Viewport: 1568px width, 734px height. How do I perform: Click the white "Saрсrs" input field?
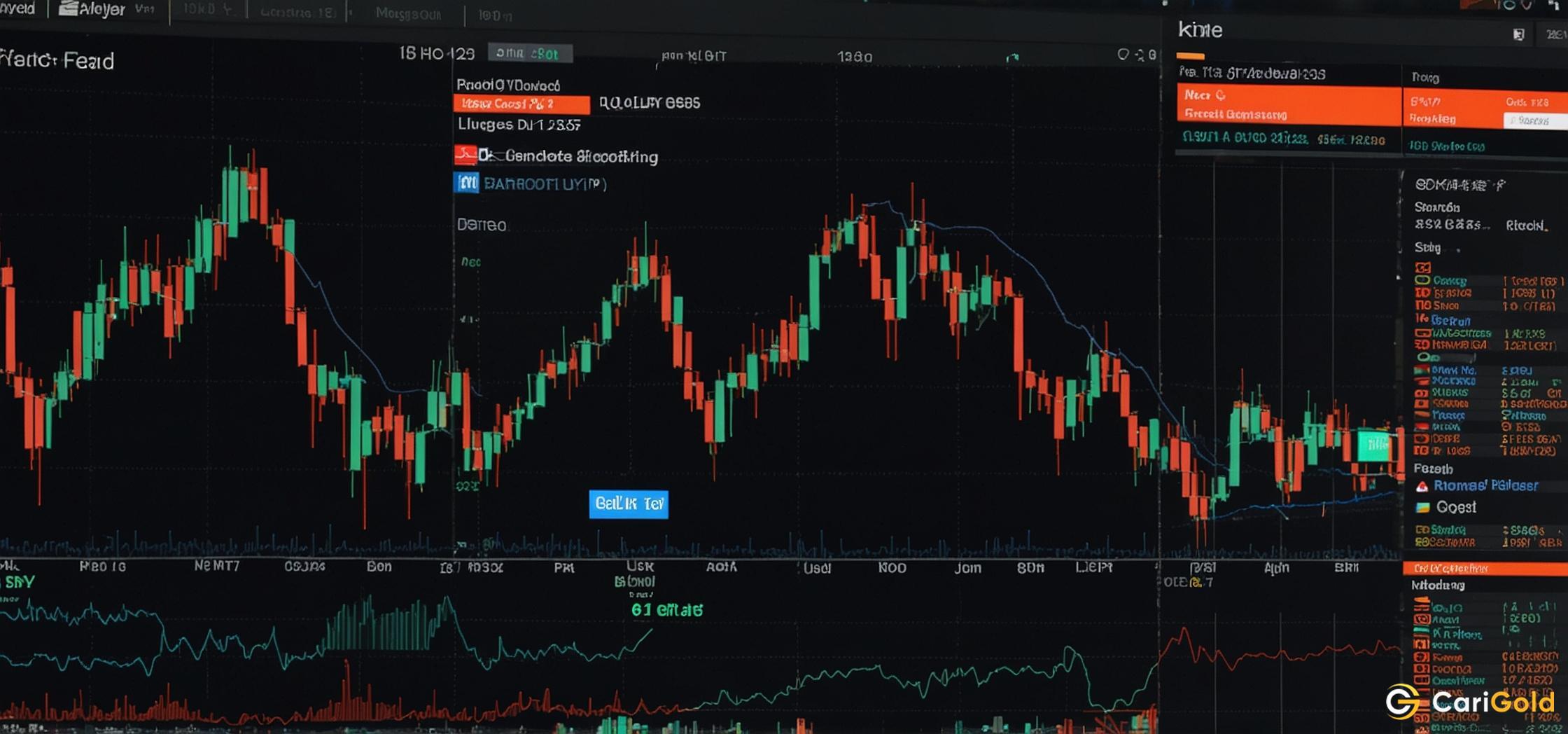click(x=1535, y=120)
